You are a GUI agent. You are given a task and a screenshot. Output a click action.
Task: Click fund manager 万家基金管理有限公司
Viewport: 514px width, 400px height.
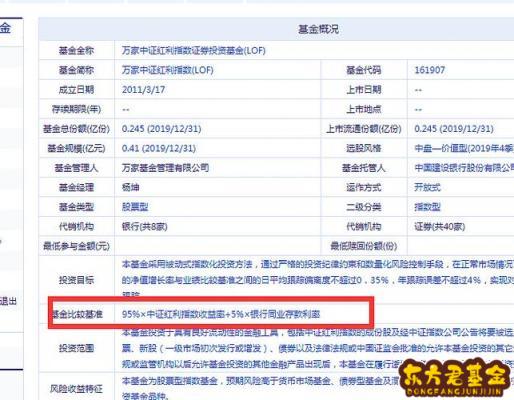(x=165, y=168)
